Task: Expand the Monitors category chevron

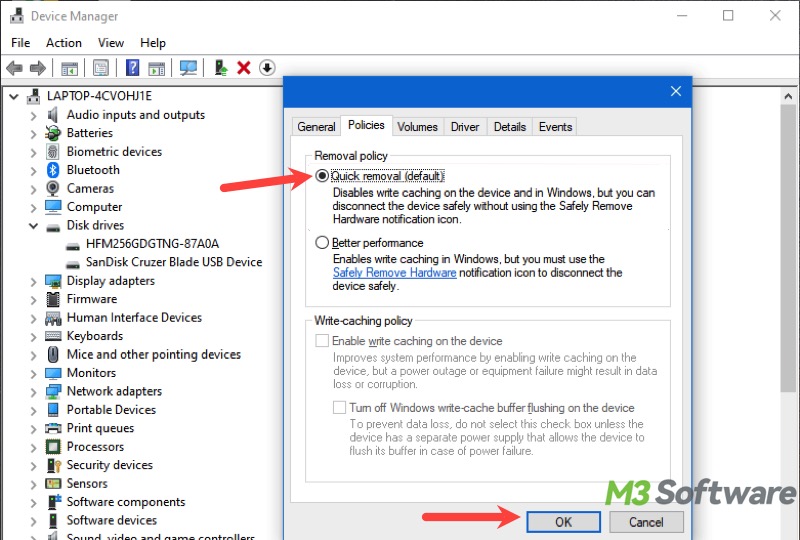Action: [x=34, y=374]
